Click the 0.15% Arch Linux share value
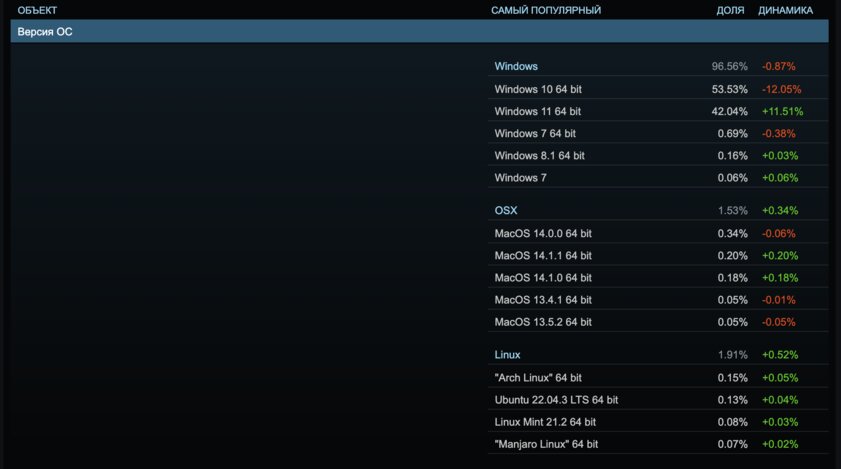This screenshot has width=841, height=469. click(x=733, y=378)
